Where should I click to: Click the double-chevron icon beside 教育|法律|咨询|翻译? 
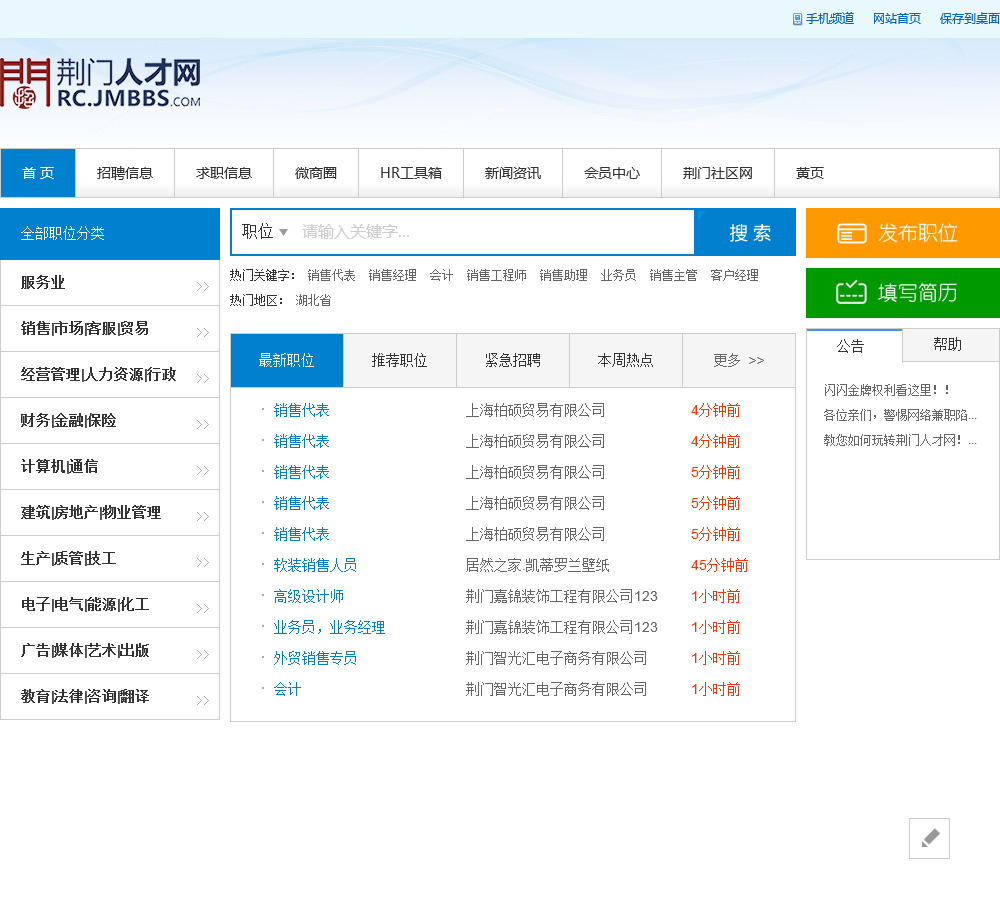[x=203, y=701]
